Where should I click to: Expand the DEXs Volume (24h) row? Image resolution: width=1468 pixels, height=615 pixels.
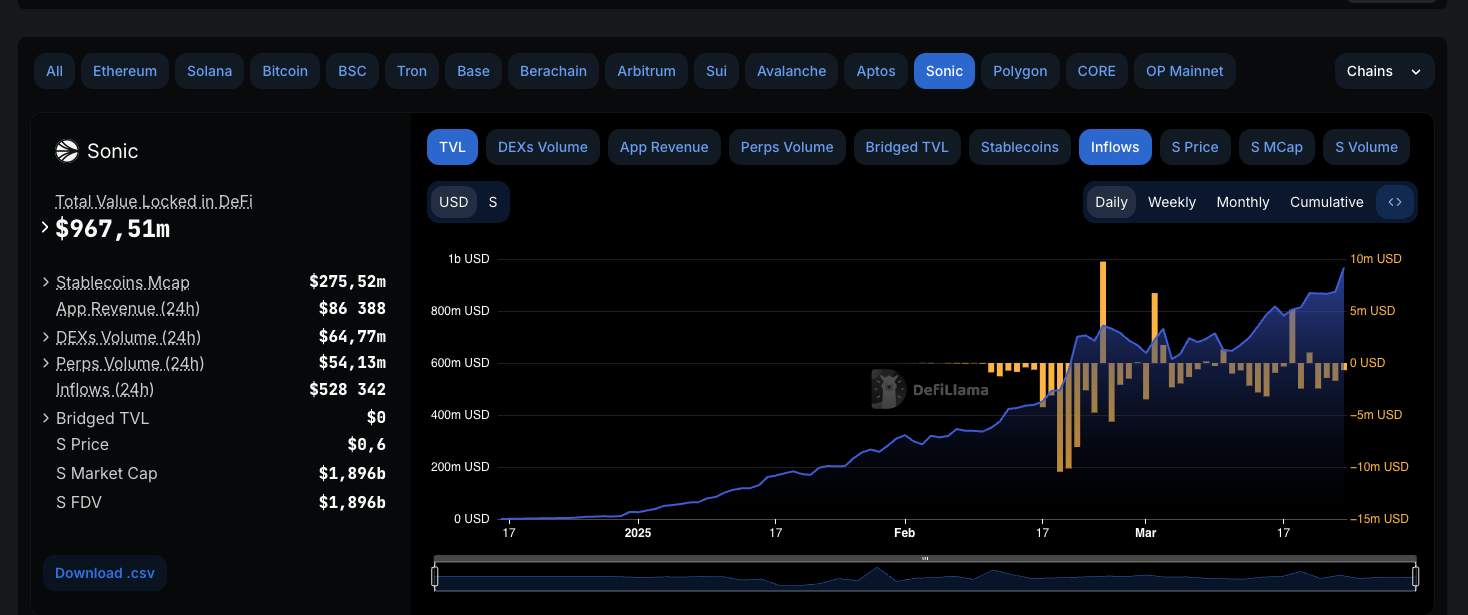[46, 337]
